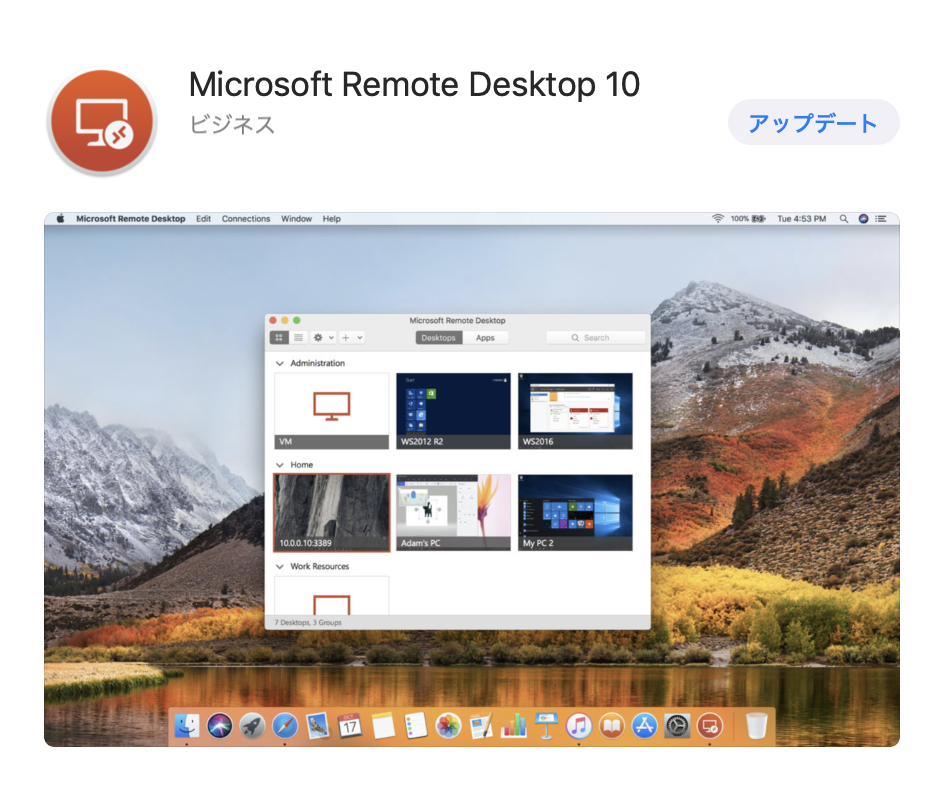Image resolution: width=948 pixels, height=806 pixels.
Task: Click the Search field
Action: click(x=596, y=337)
